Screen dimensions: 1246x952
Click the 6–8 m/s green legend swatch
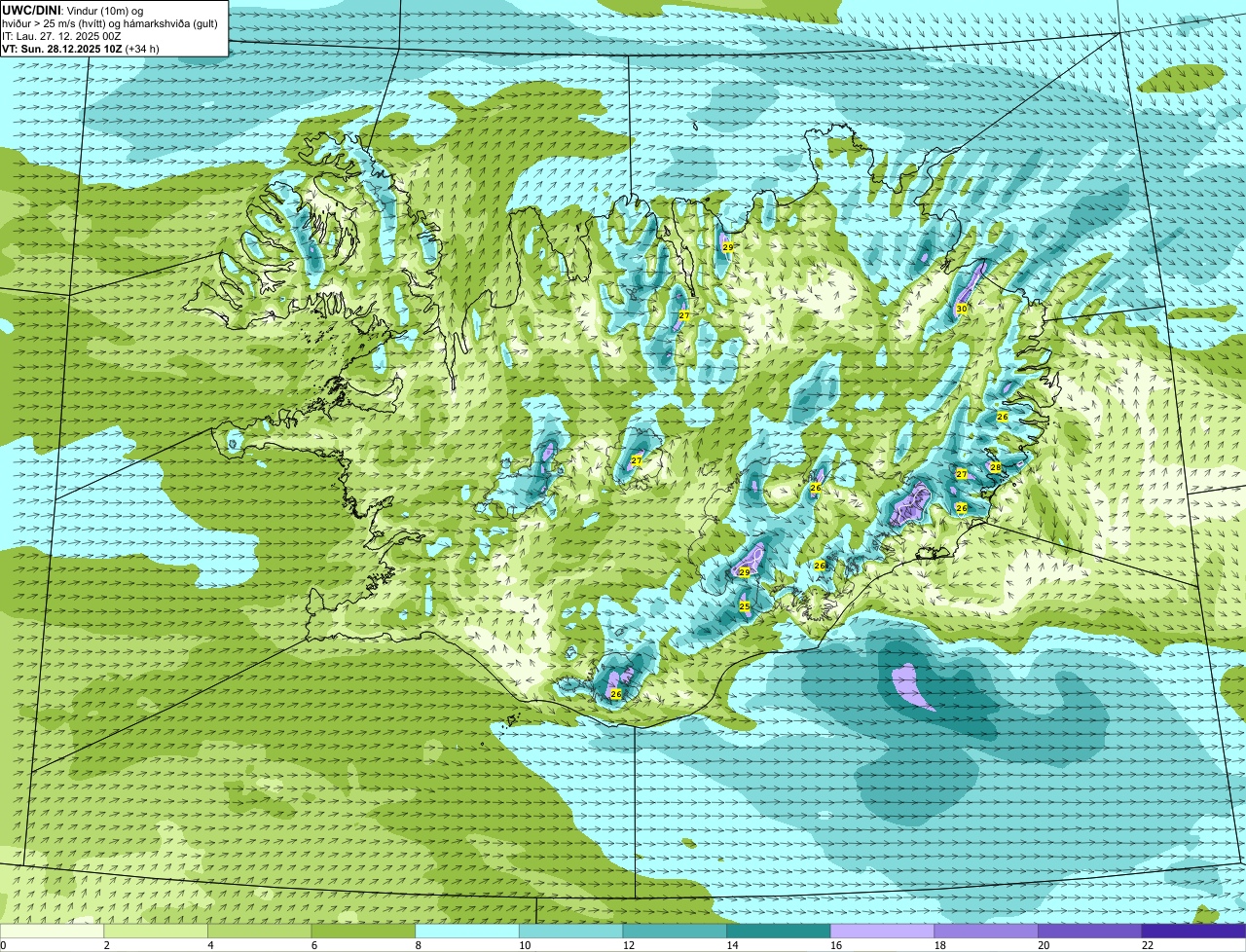click(x=363, y=931)
